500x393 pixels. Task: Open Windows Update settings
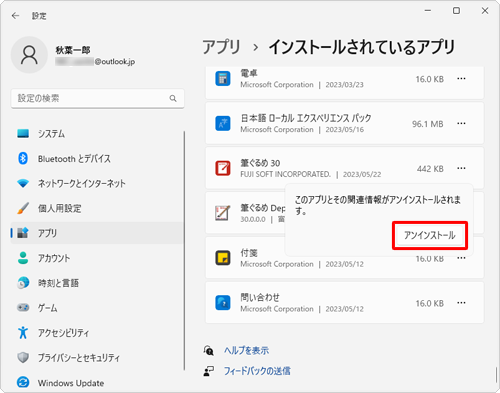click(97, 383)
